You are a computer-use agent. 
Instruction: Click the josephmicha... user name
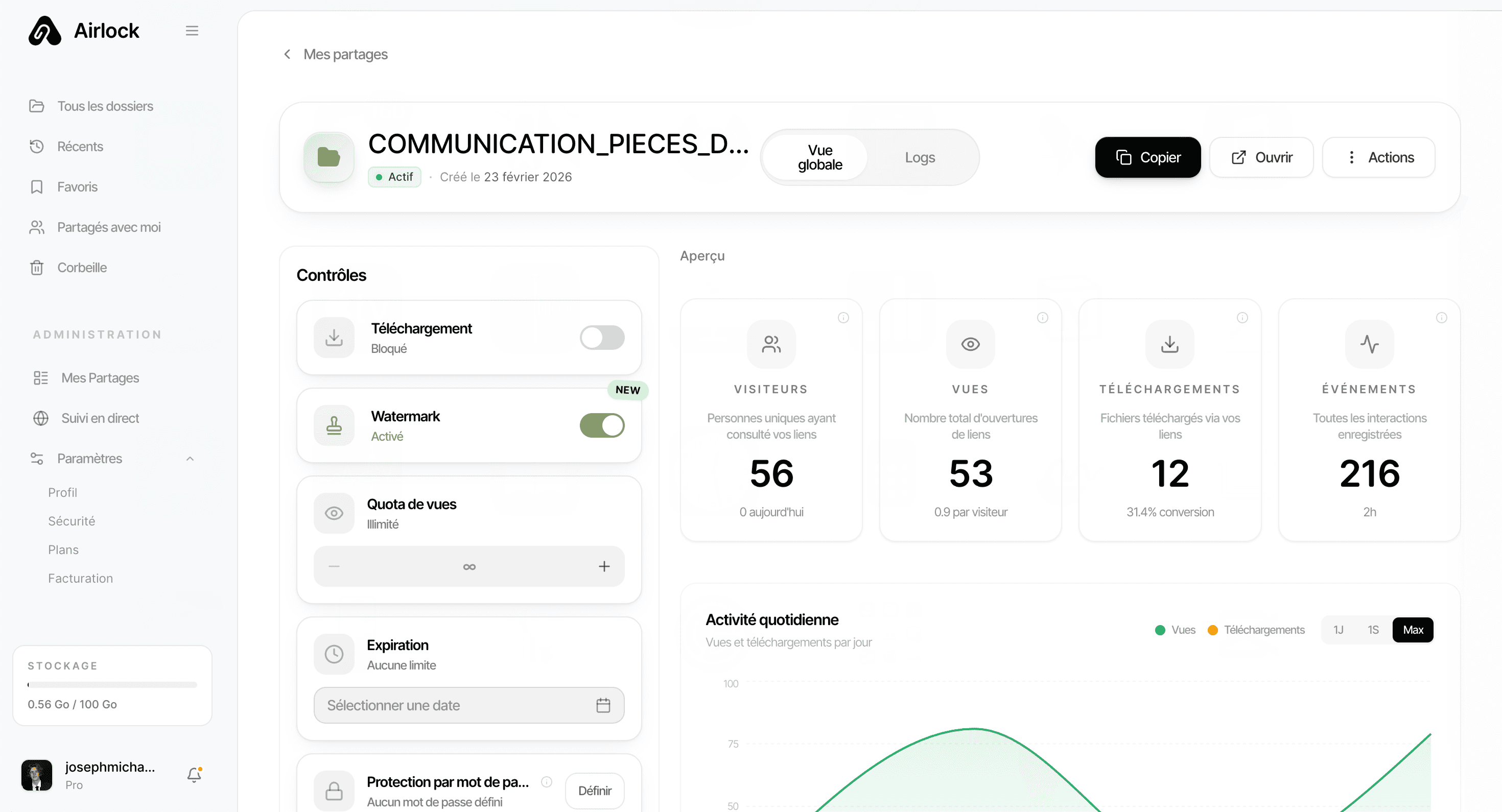(x=110, y=767)
